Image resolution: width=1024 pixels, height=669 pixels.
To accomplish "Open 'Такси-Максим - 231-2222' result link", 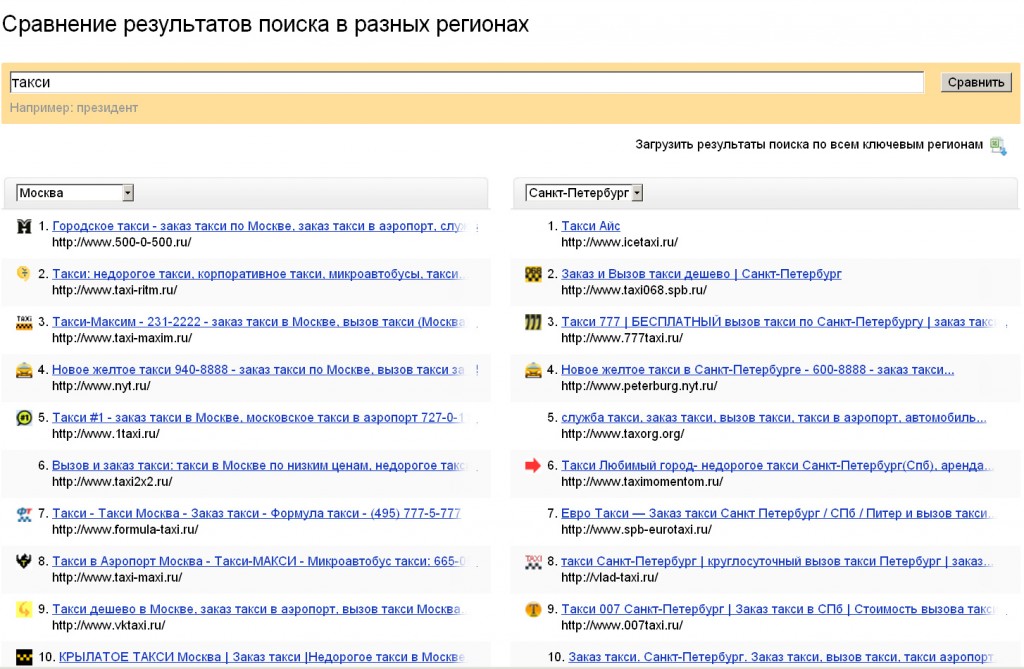I will pyautogui.click(x=259, y=321).
